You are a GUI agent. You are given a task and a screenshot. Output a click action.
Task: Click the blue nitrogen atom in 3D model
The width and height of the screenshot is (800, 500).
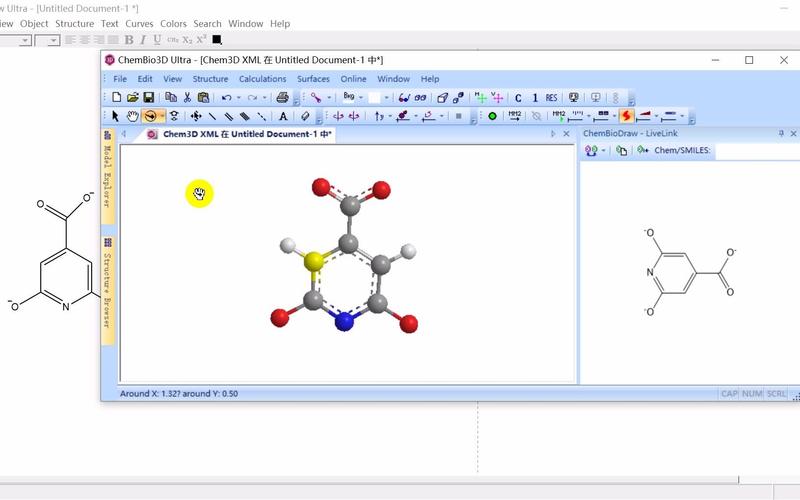(x=345, y=321)
